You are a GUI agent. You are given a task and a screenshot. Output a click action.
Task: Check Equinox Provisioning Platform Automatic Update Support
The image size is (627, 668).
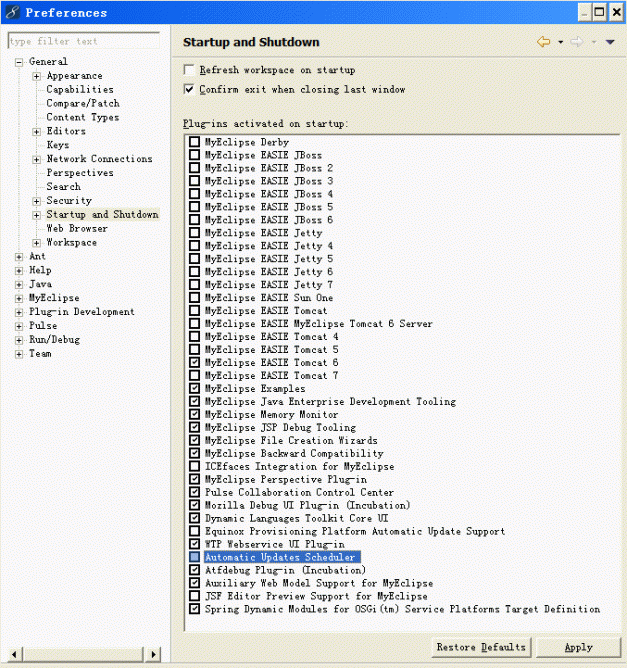[194, 531]
